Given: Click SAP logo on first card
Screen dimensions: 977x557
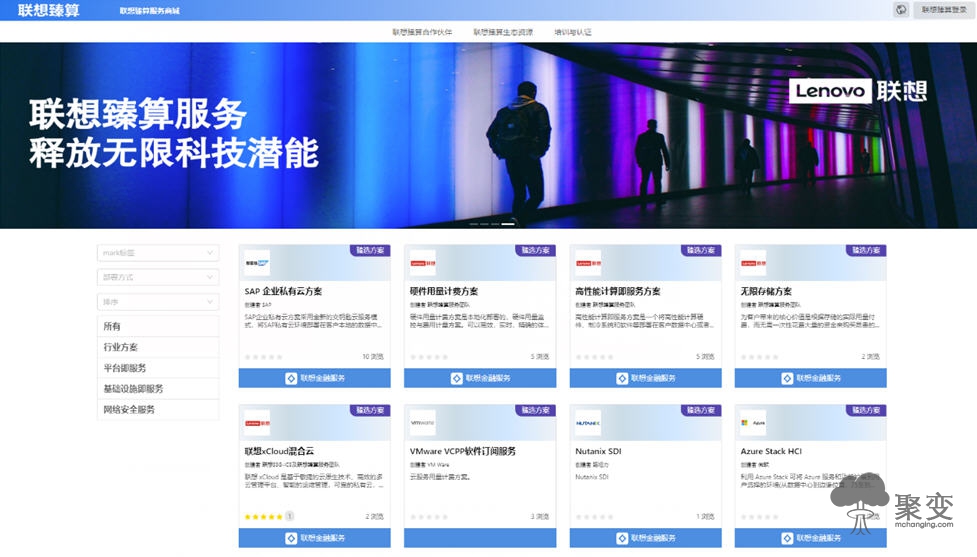Looking at the screenshot, I should (257, 263).
